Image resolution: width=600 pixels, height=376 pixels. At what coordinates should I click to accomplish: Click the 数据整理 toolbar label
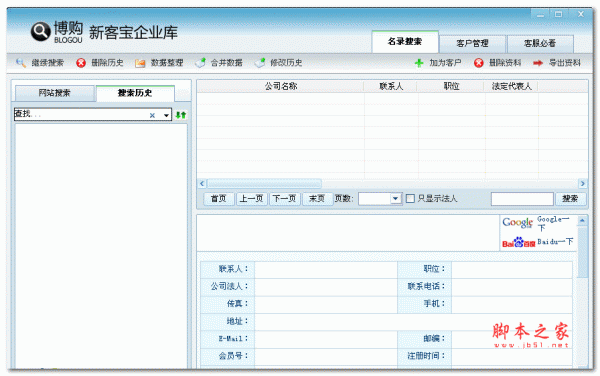click(167, 63)
